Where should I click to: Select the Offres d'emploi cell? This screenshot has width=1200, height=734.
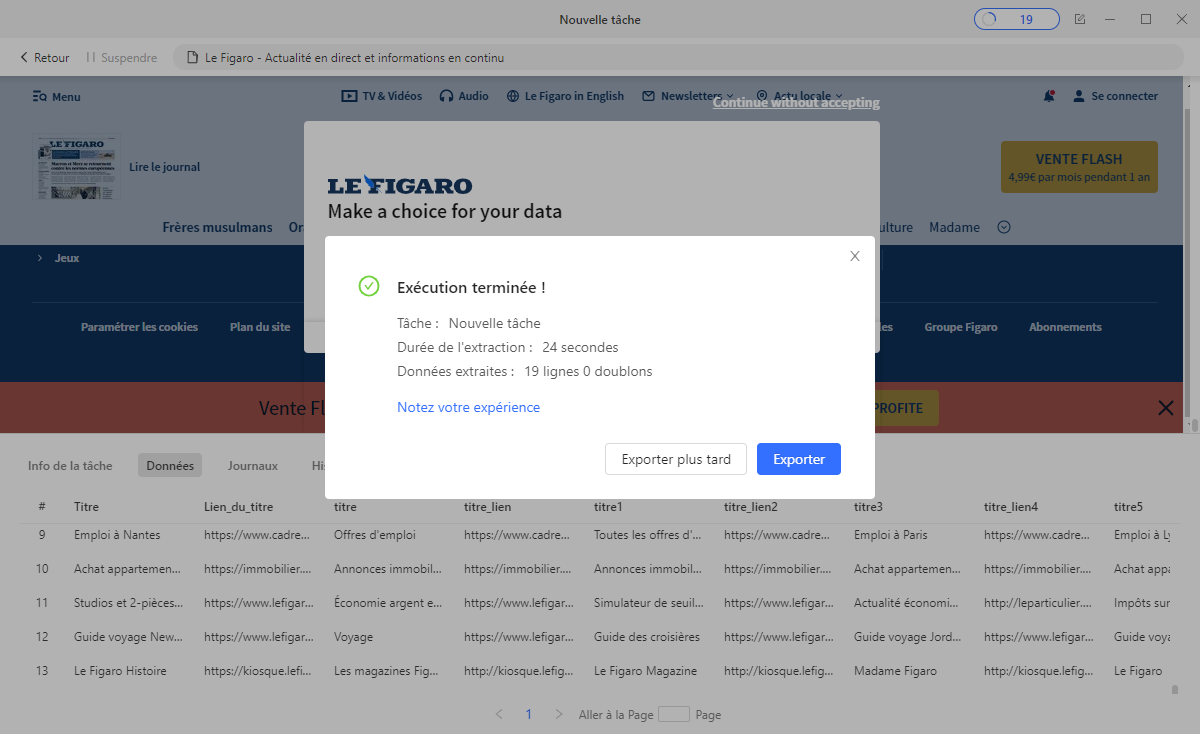[374, 535]
